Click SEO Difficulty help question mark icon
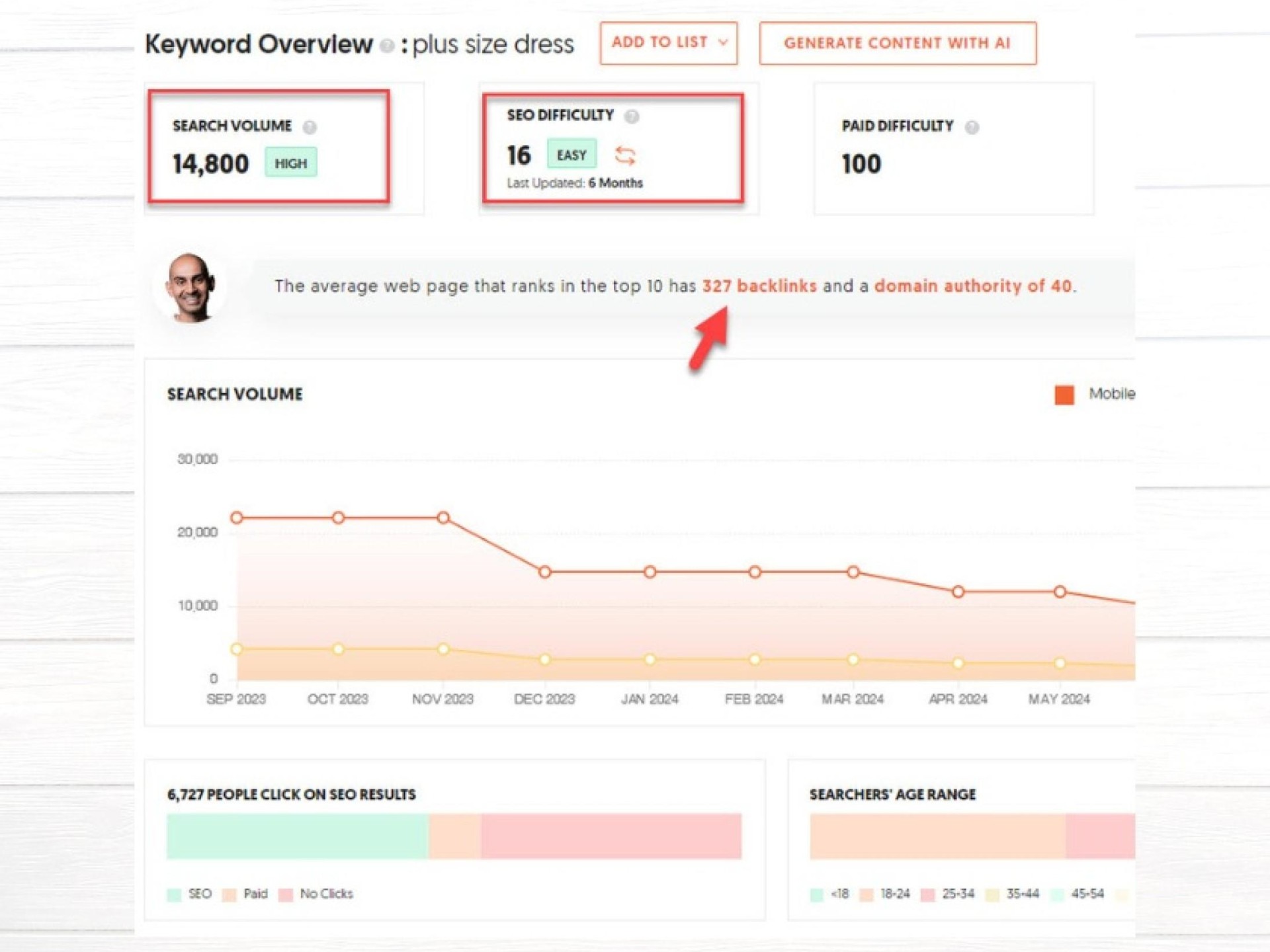The width and height of the screenshot is (1270, 952). pos(632,117)
